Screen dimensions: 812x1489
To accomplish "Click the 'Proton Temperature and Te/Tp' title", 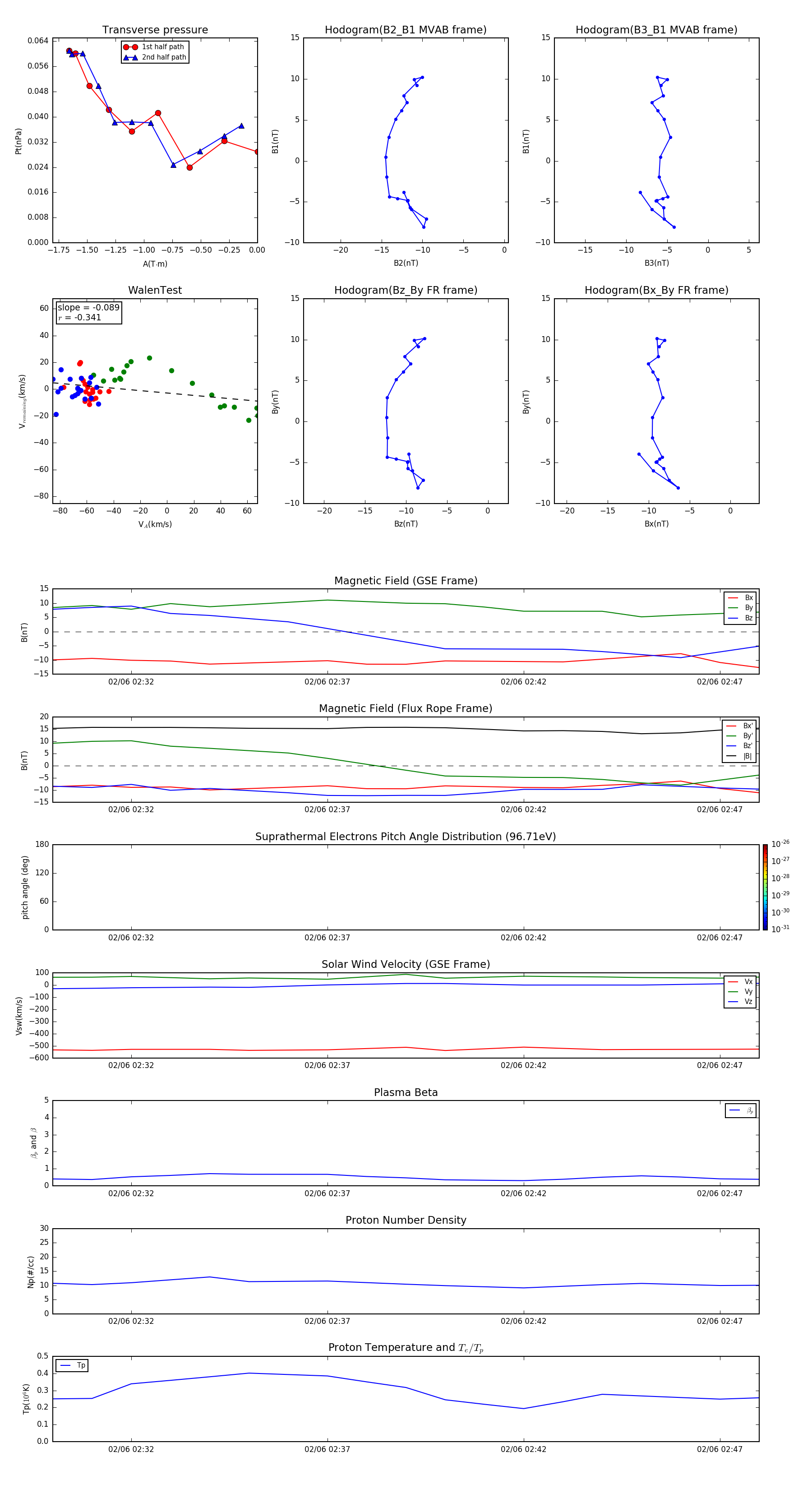I will 406,1347.
